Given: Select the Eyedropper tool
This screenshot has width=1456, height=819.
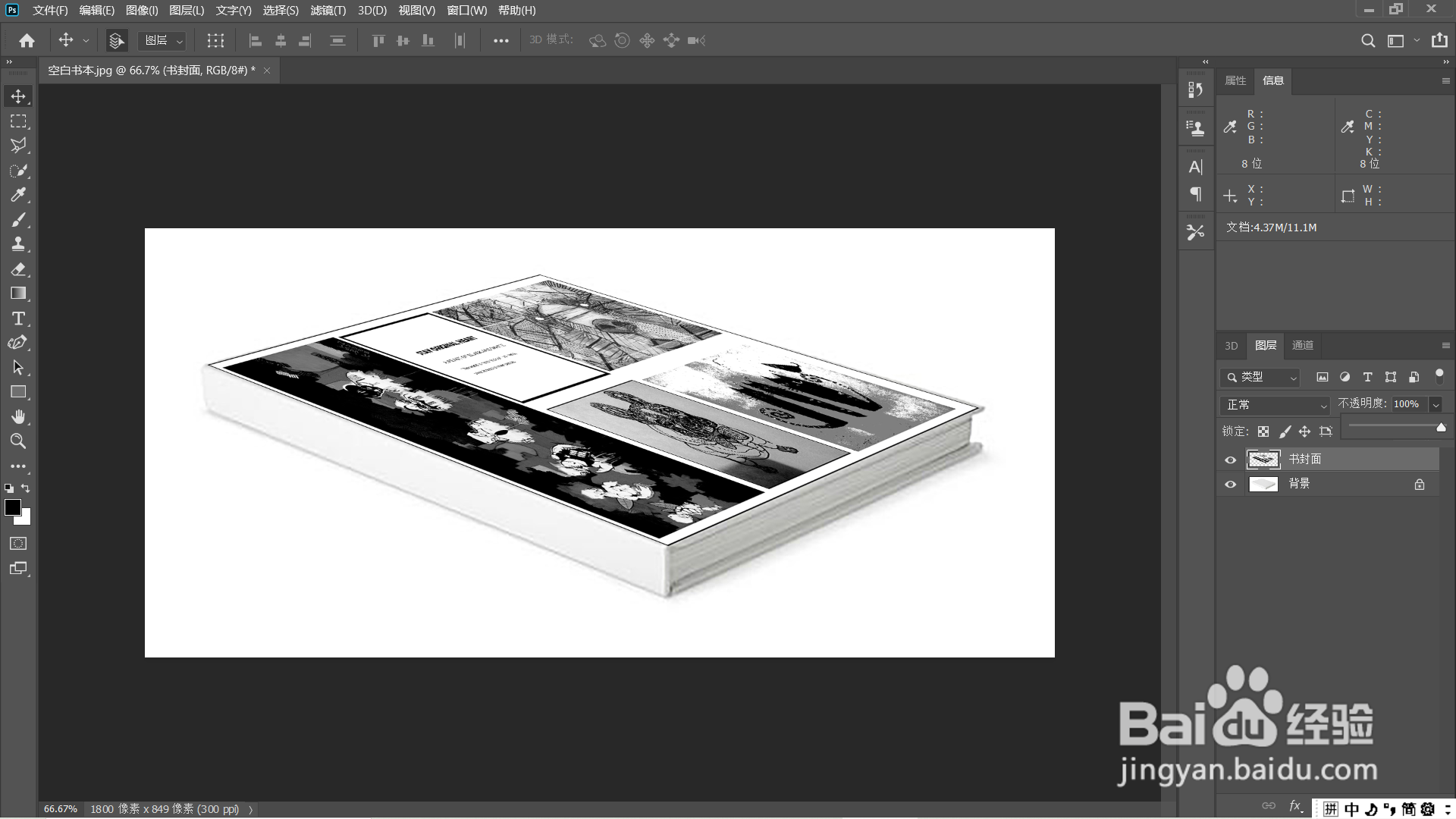Looking at the screenshot, I should (x=18, y=195).
